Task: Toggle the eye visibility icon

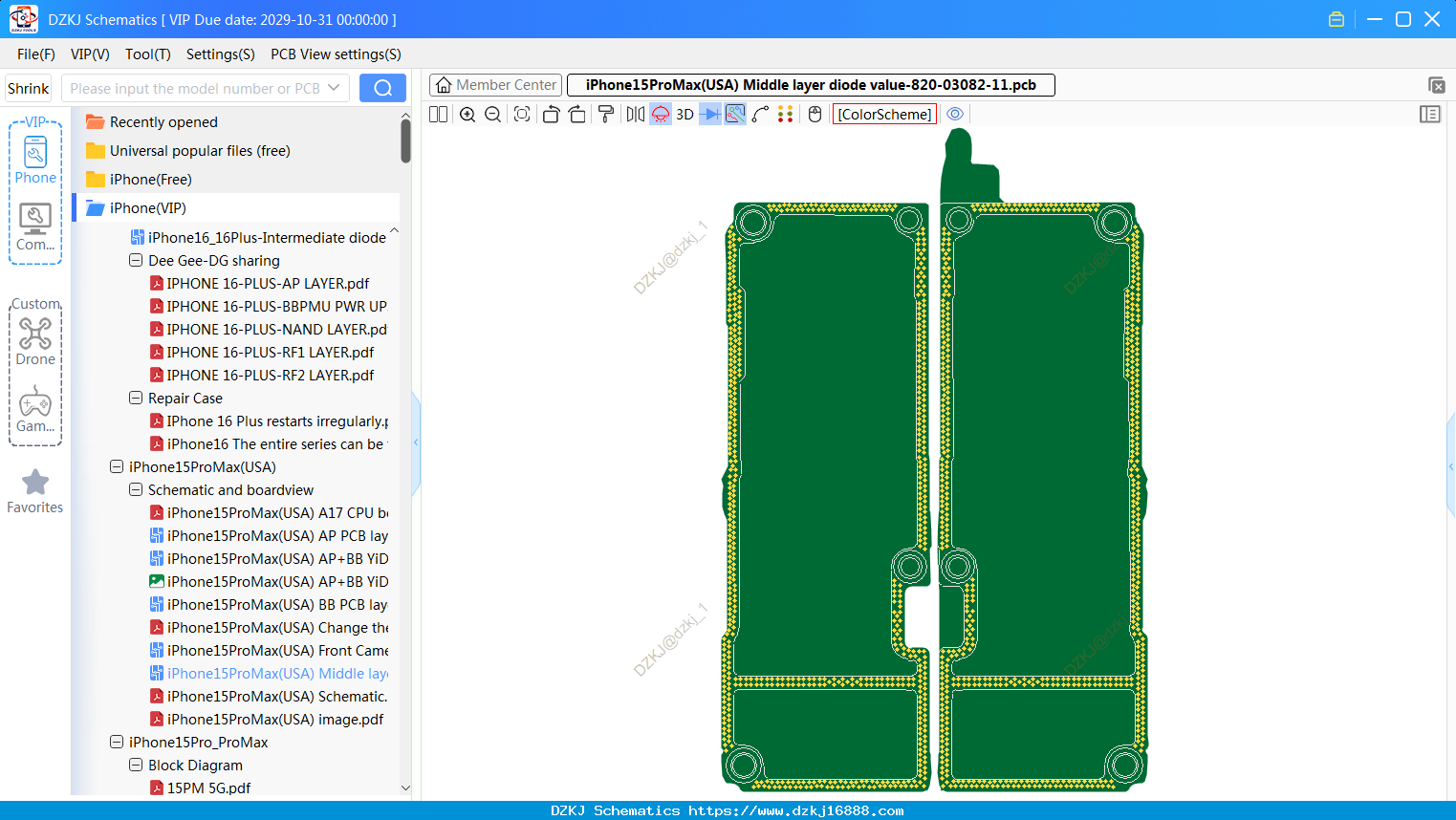Action: click(x=955, y=114)
